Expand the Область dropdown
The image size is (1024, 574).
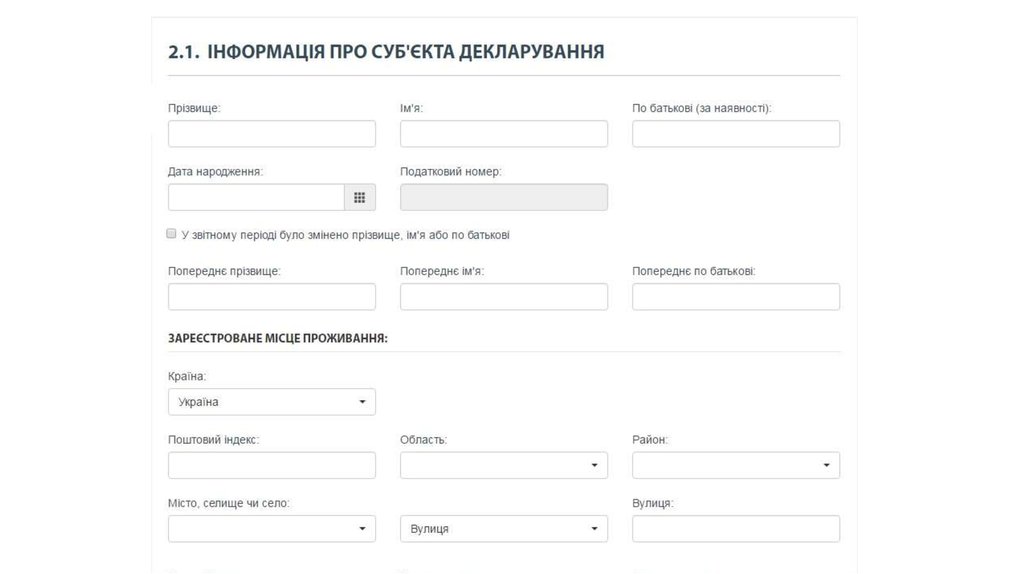pyautogui.click(x=504, y=465)
